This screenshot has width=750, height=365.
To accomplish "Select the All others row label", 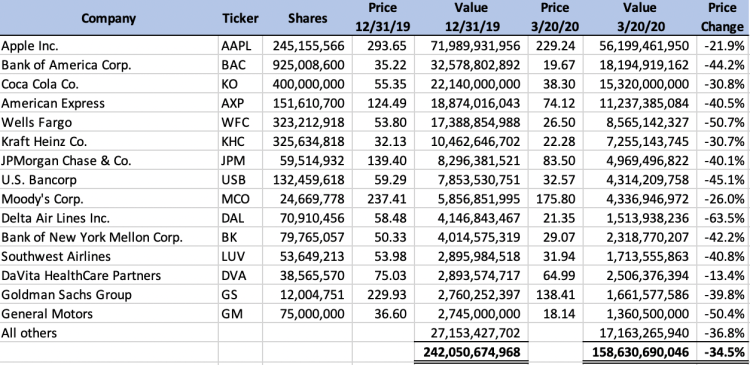I will point(109,332).
